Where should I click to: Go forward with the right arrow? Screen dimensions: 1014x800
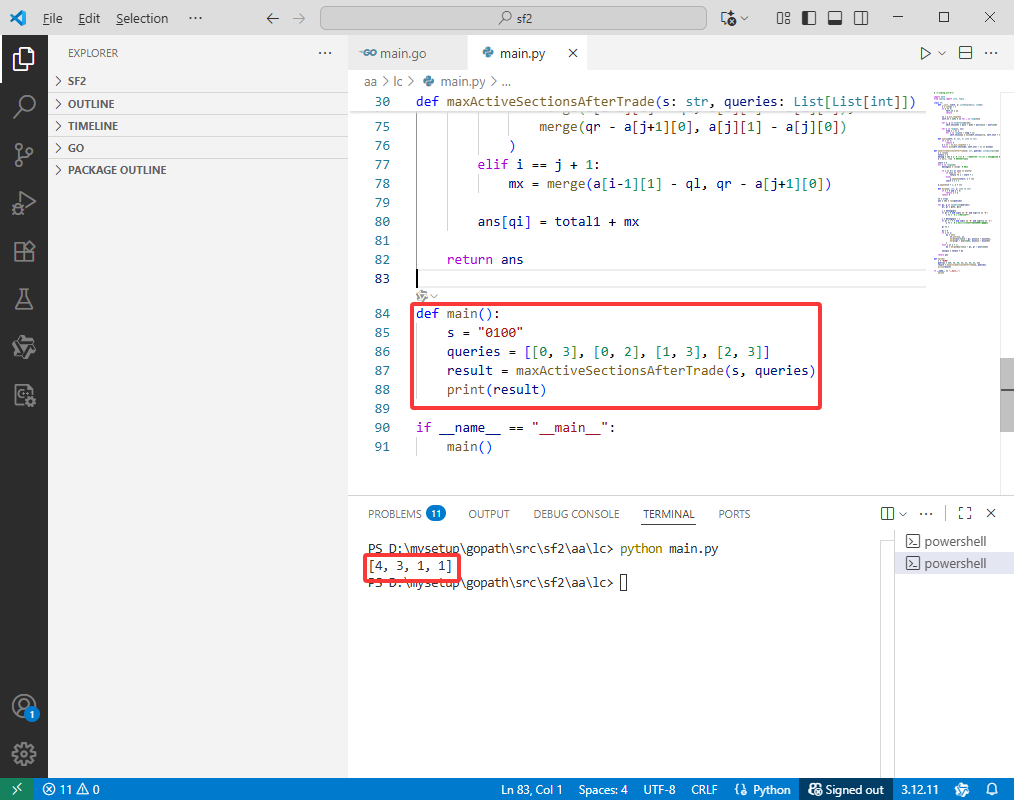299,19
